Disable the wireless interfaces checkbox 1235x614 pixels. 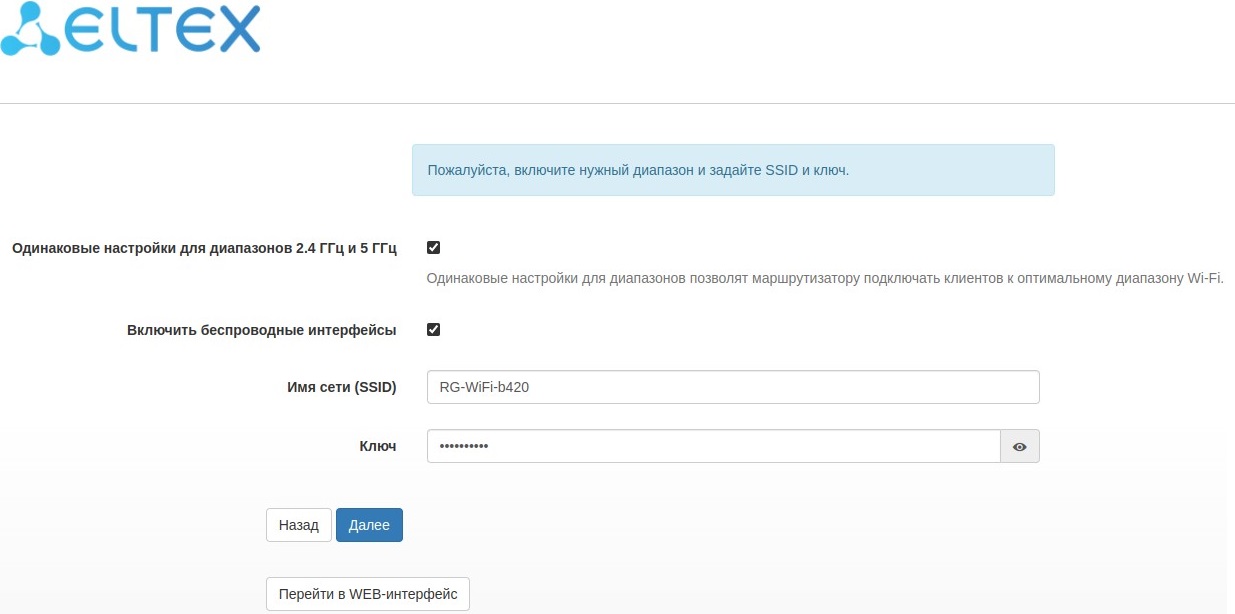[433, 330]
